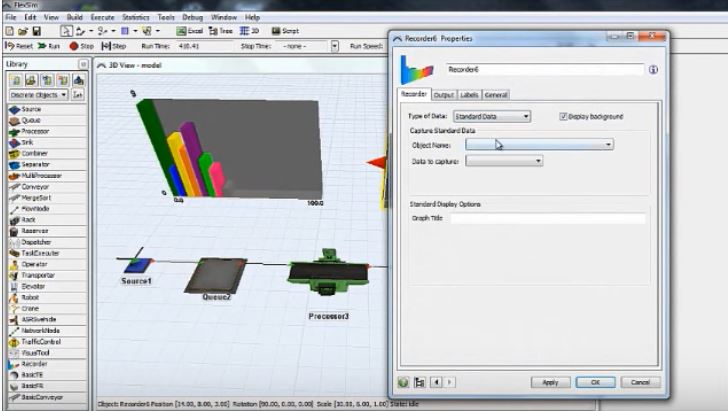
Task: Open the Build menu
Action: (x=74, y=17)
